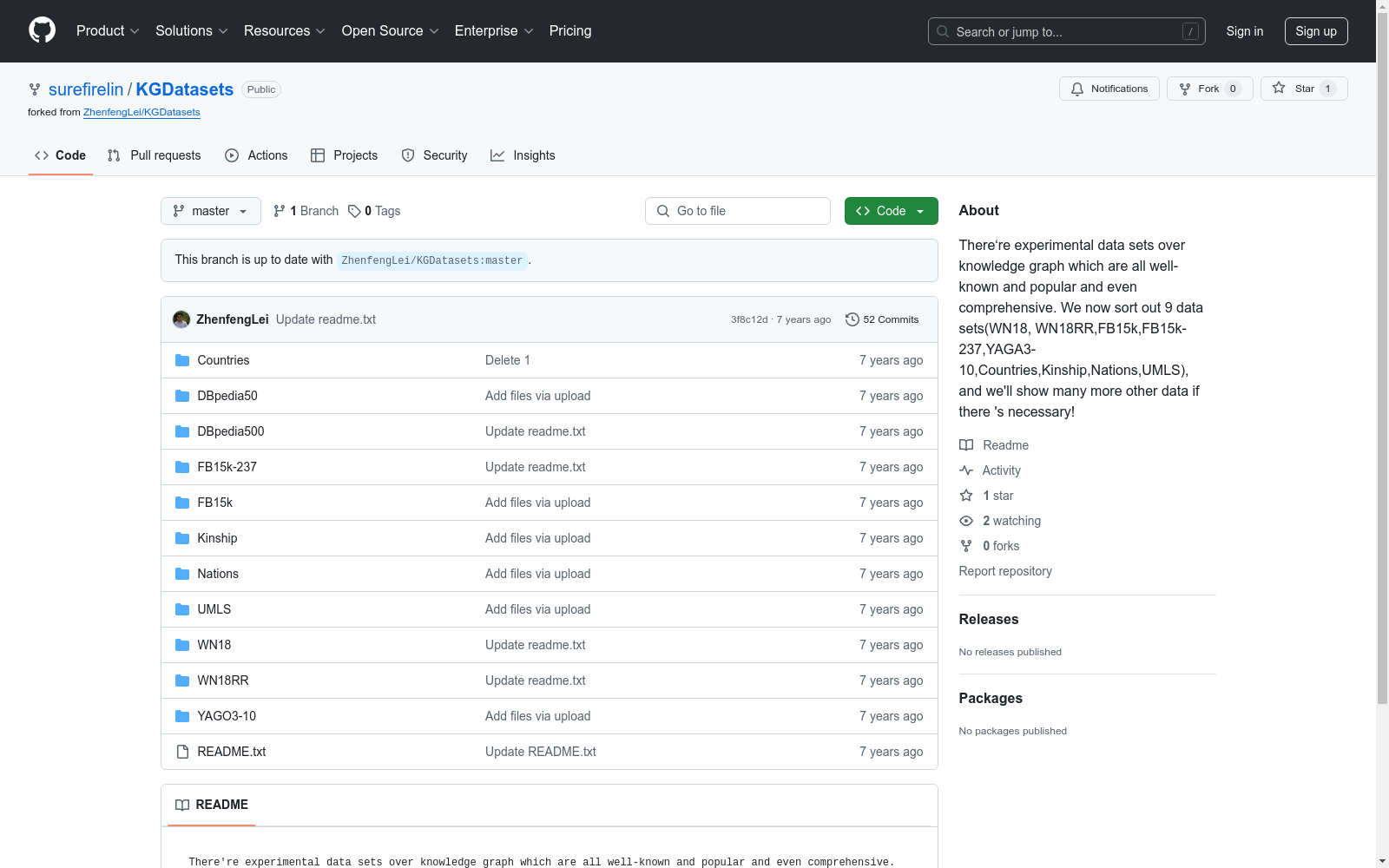Open the master branch dropdown
This screenshot has width=1389, height=868.
[211, 211]
